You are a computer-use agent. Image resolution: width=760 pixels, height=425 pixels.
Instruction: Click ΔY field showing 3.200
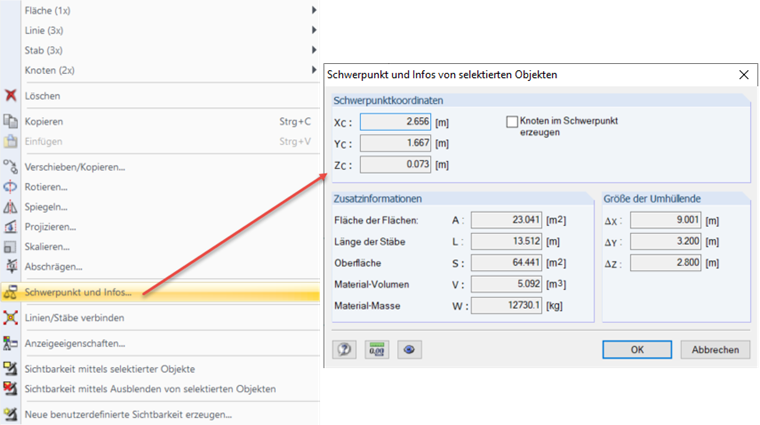pos(665,241)
